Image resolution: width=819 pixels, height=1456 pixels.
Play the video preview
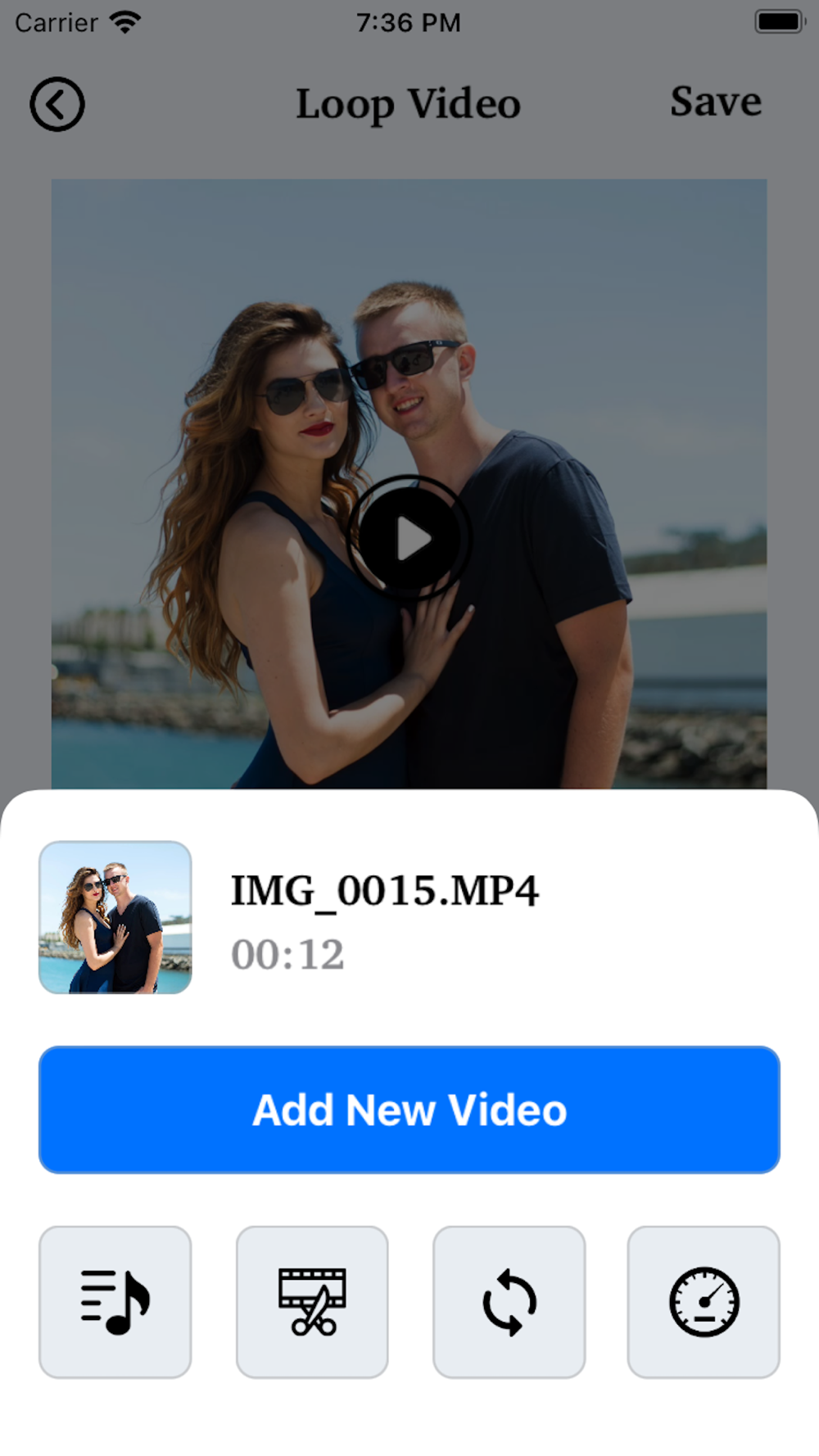pyautogui.click(x=409, y=538)
